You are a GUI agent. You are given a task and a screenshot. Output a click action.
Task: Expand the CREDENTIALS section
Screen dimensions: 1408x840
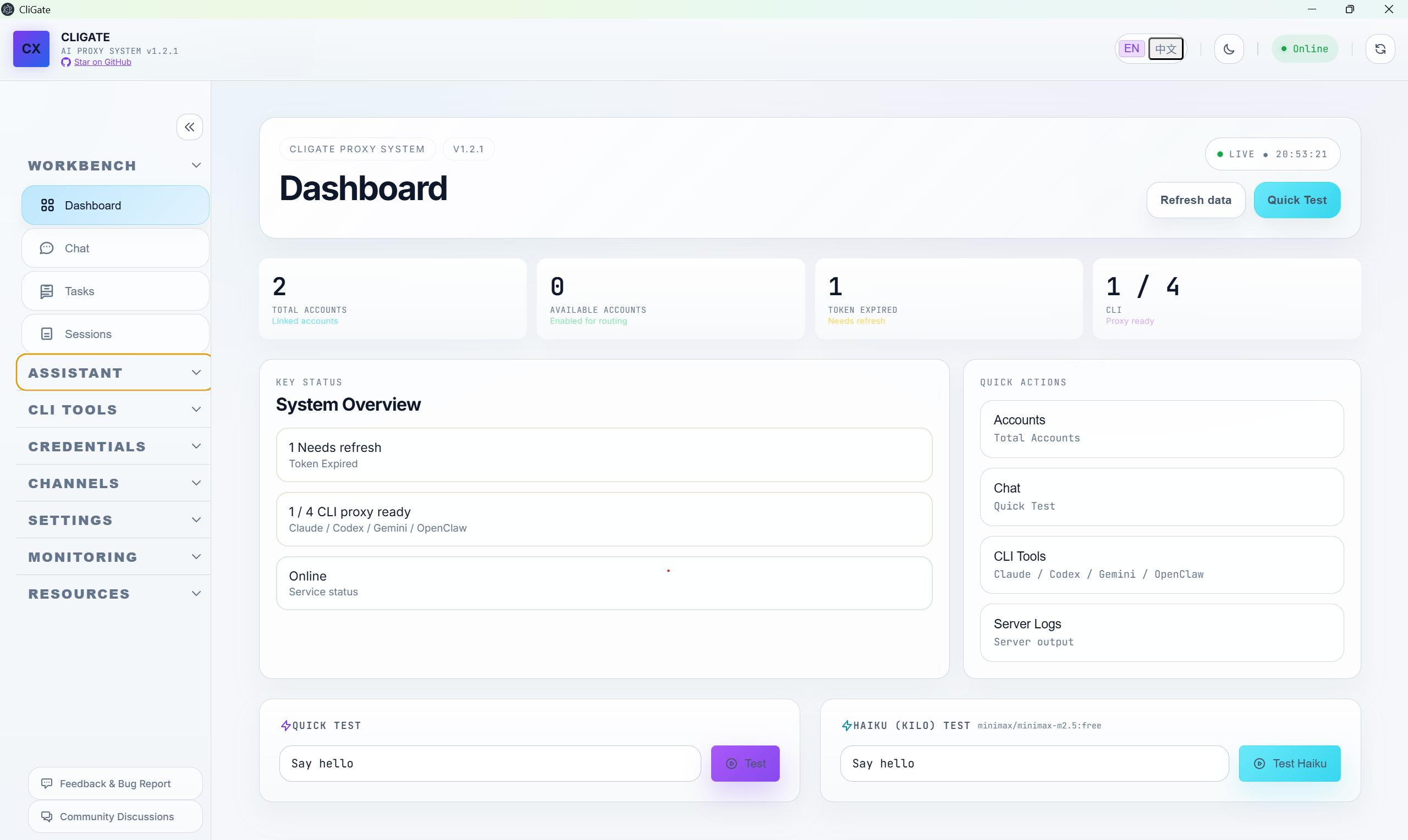pos(114,446)
